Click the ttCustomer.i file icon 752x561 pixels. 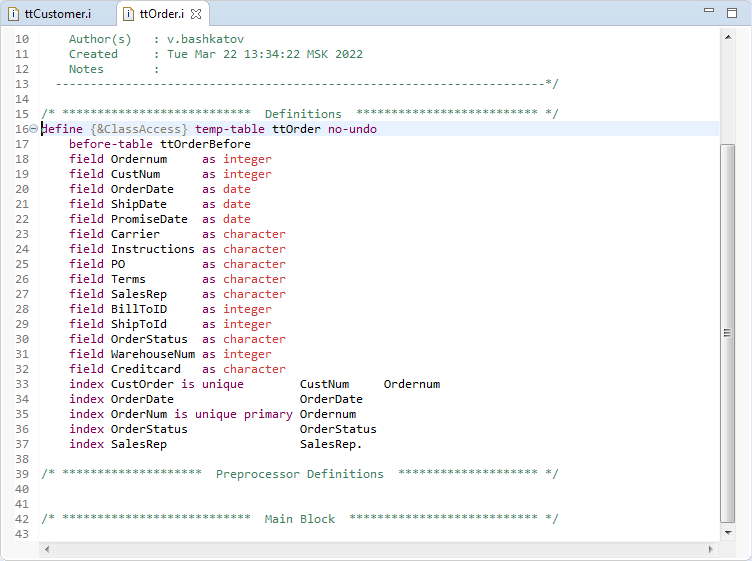(14, 14)
